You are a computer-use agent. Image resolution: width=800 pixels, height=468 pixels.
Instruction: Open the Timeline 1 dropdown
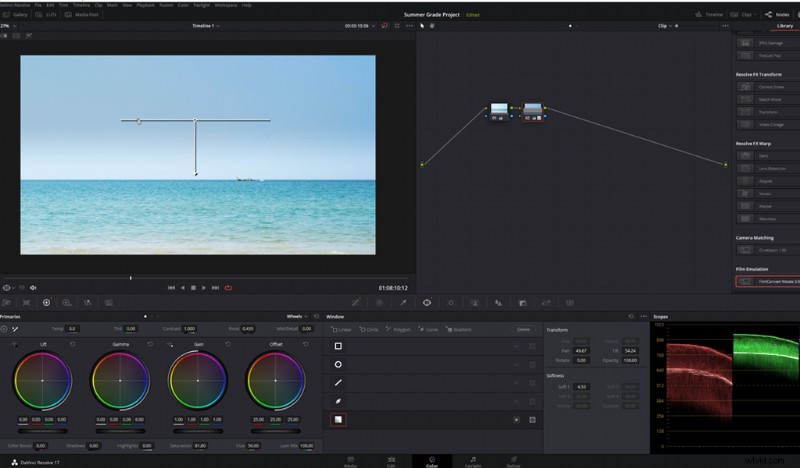[206, 26]
